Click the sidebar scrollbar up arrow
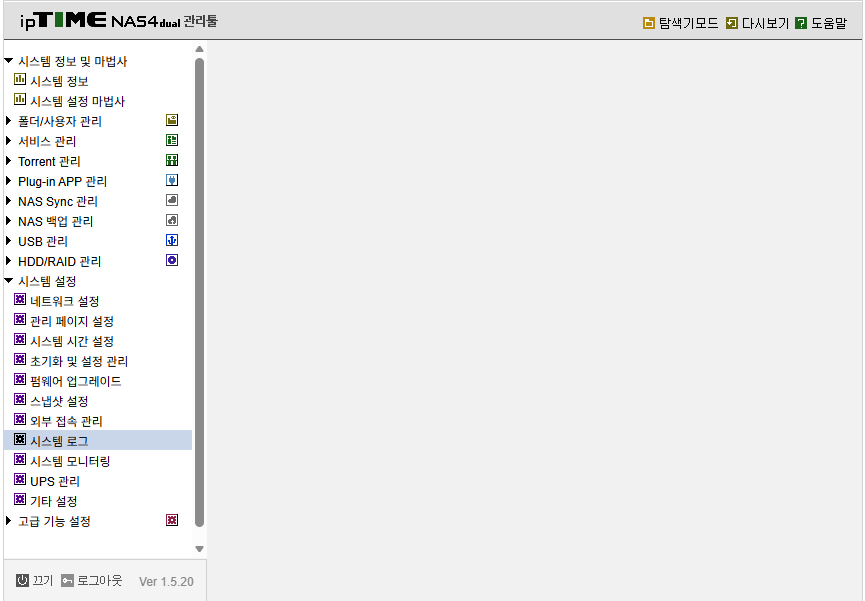 [200, 49]
